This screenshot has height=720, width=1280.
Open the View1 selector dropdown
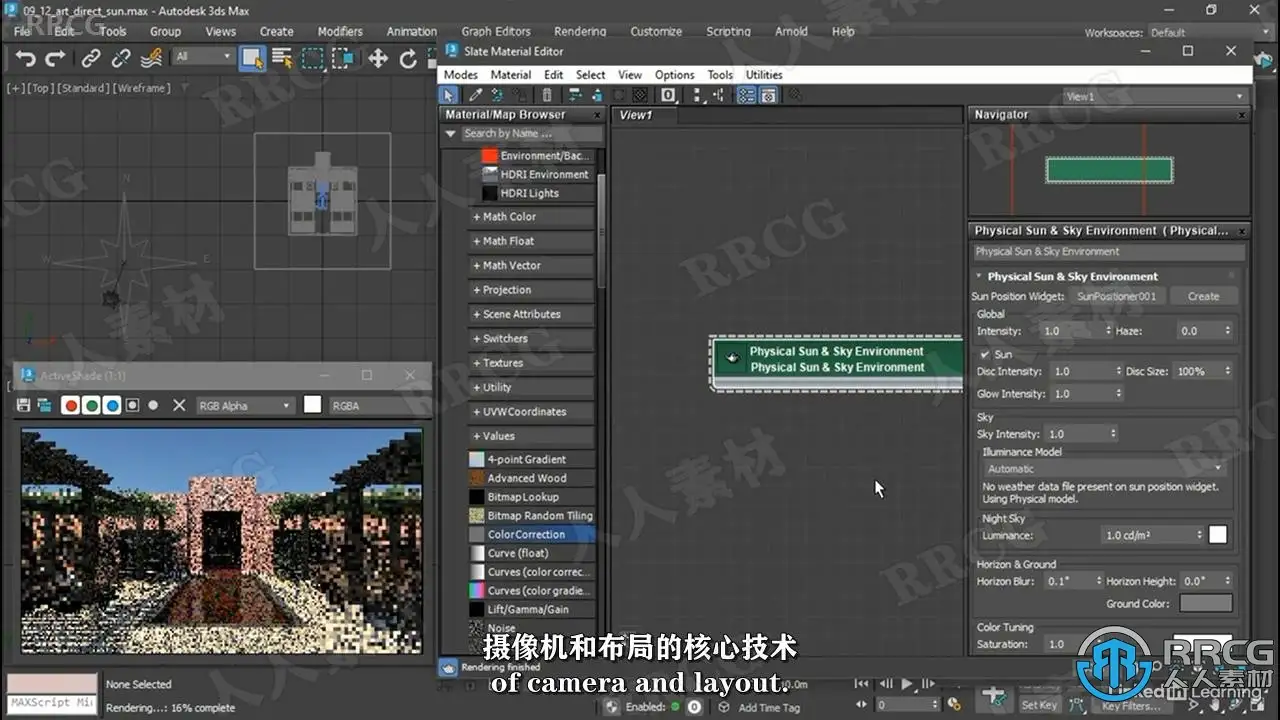coord(1154,96)
